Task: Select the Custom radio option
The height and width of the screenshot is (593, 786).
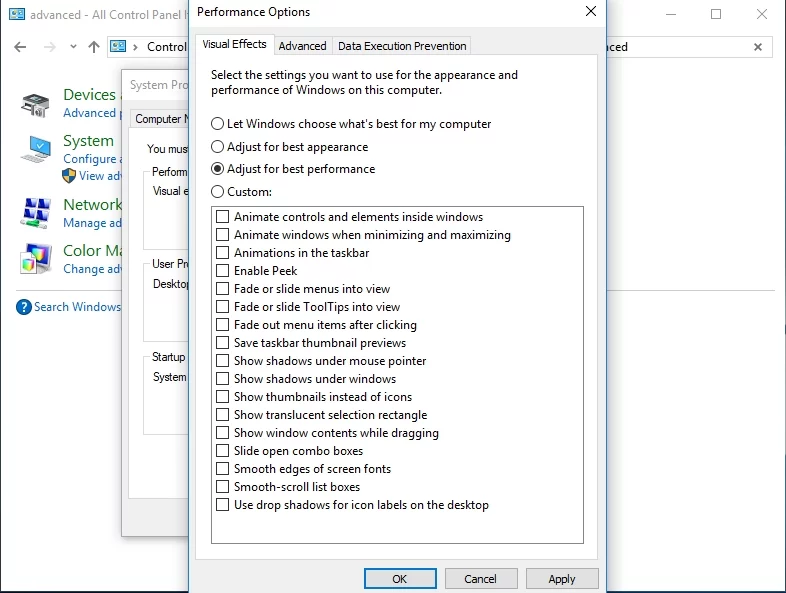Action: [x=241, y=191]
